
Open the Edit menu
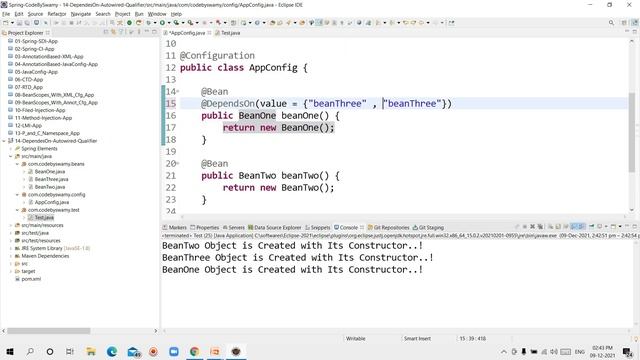pos(19,14)
